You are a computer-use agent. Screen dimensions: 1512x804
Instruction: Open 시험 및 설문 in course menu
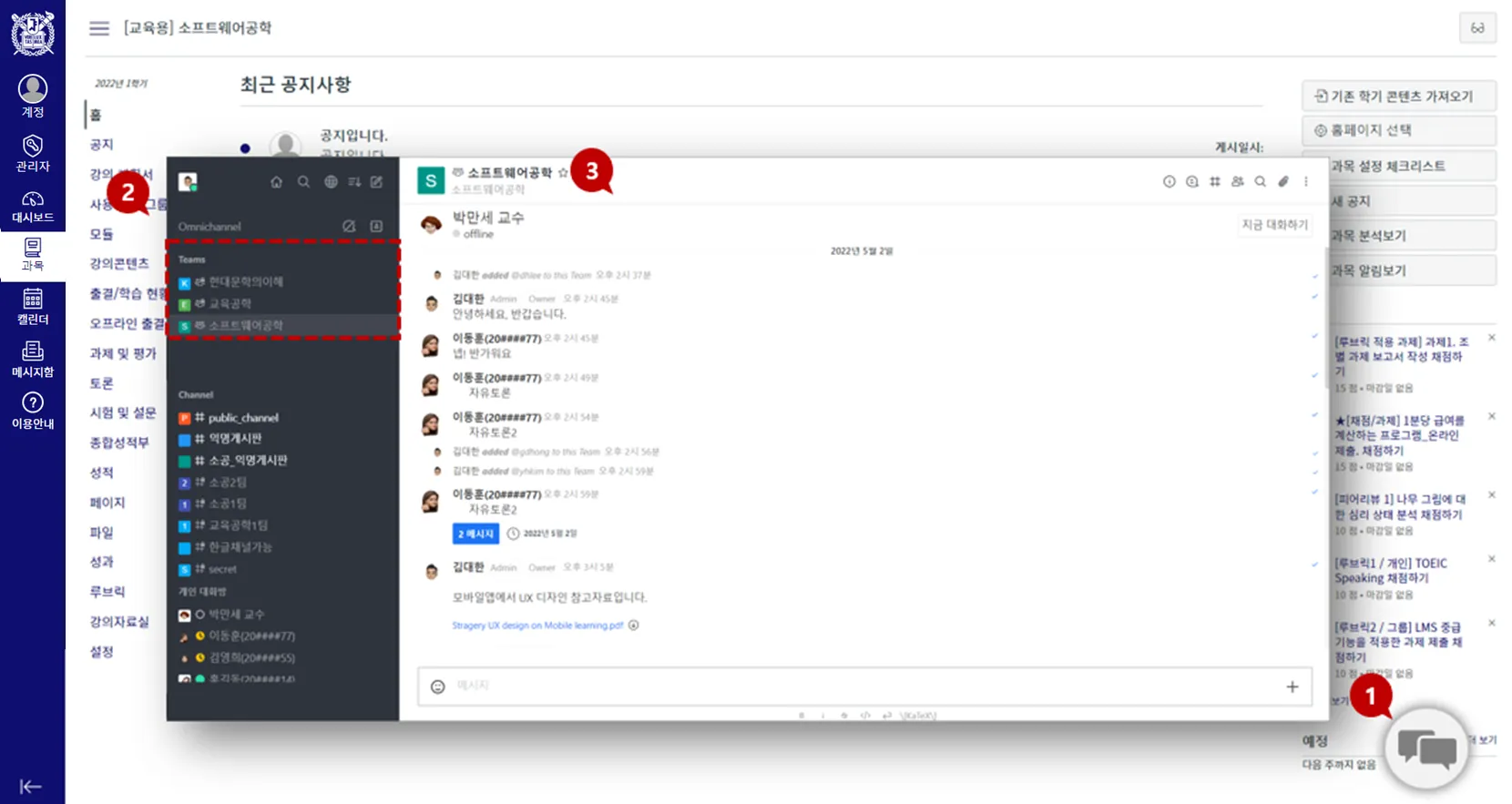coord(123,413)
